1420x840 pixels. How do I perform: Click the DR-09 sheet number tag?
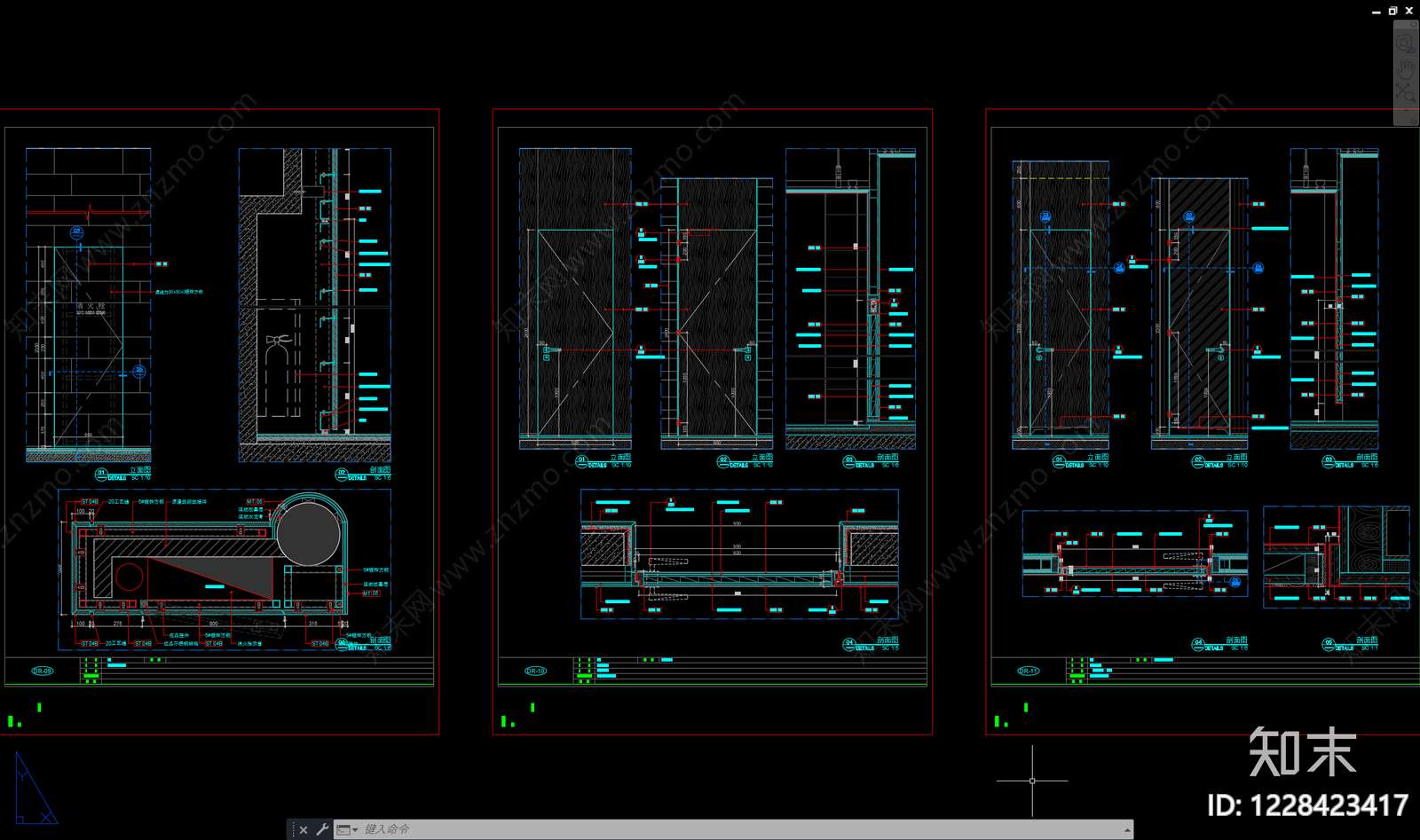(43, 671)
